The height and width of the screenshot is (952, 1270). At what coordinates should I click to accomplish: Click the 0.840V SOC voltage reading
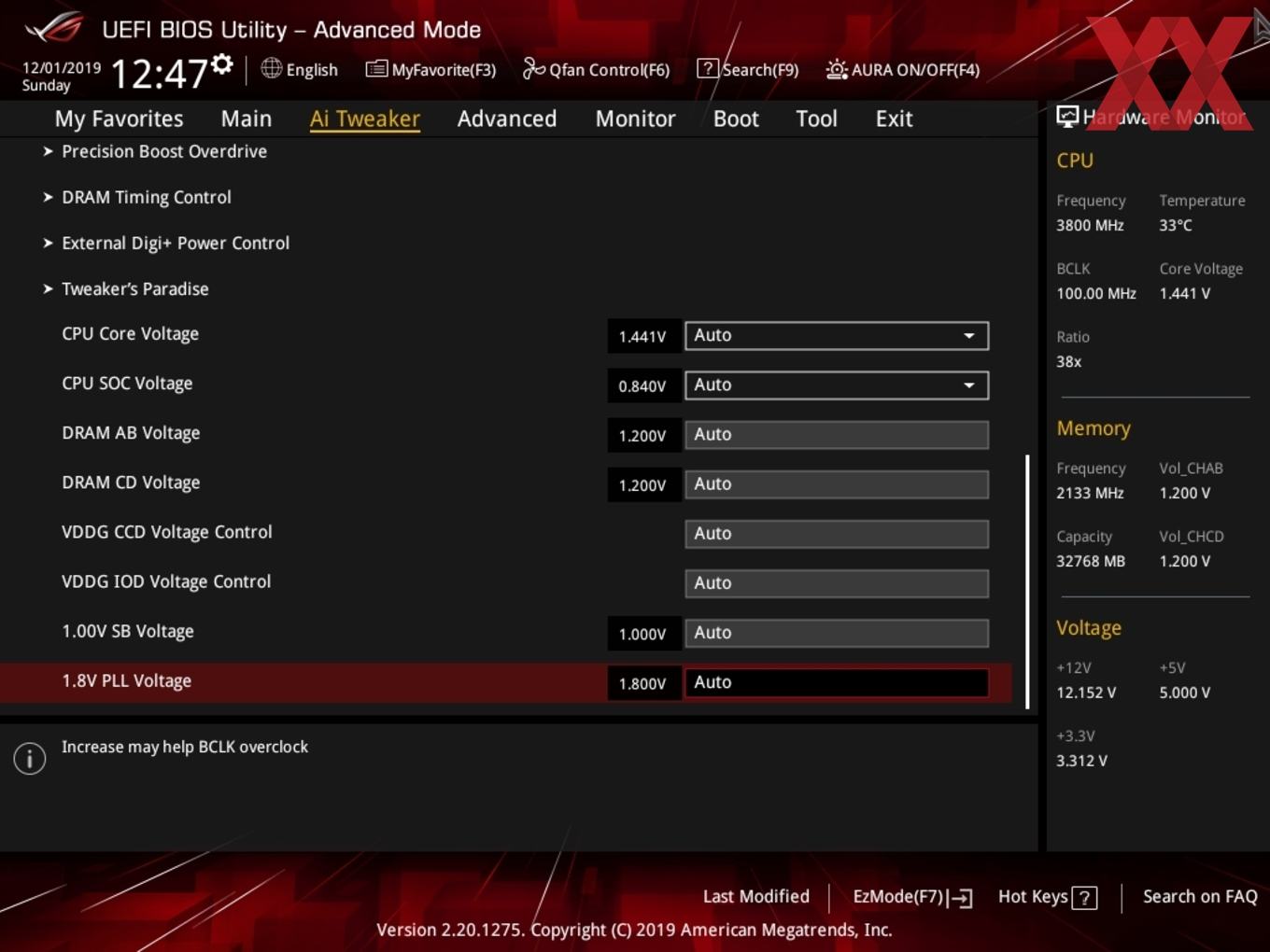pyautogui.click(x=642, y=386)
